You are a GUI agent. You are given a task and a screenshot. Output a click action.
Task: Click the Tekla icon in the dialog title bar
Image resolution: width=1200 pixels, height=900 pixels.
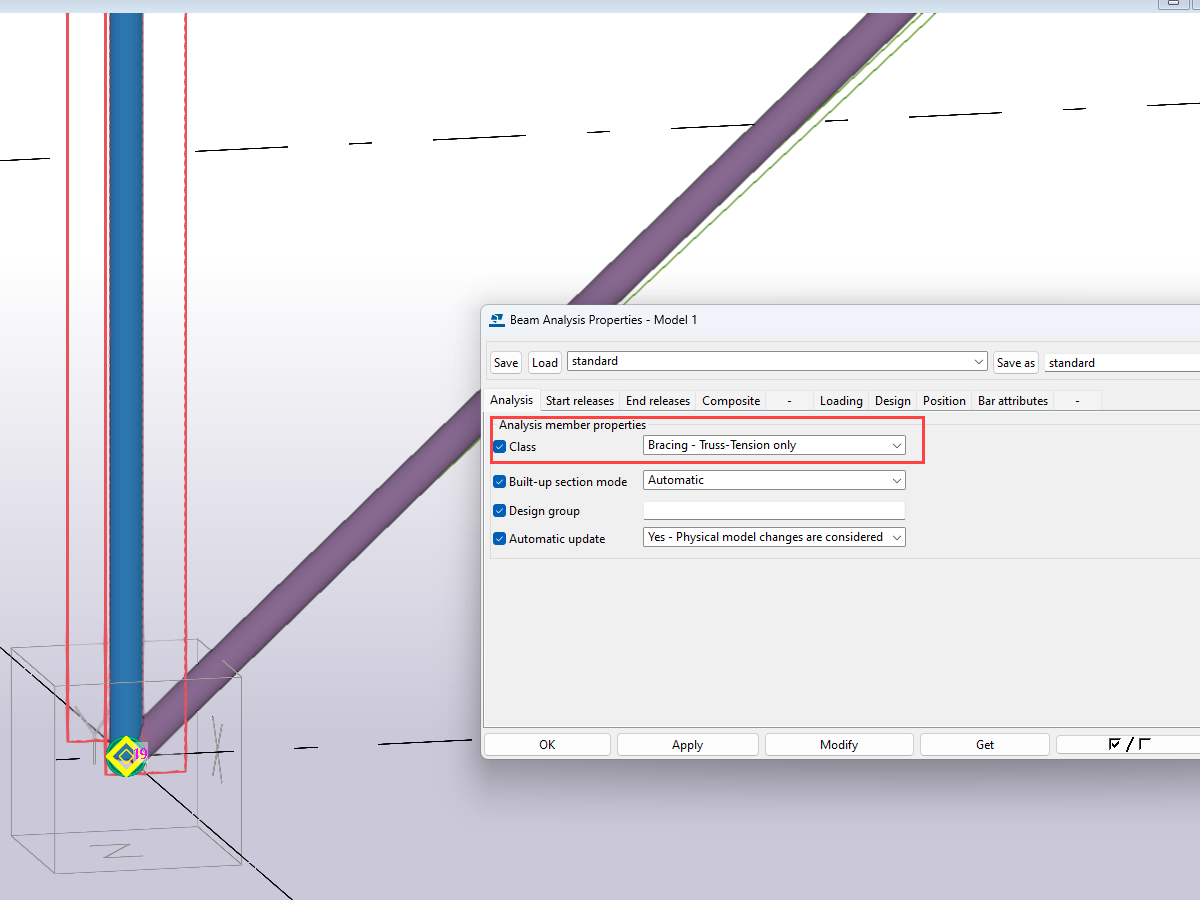click(x=496, y=320)
